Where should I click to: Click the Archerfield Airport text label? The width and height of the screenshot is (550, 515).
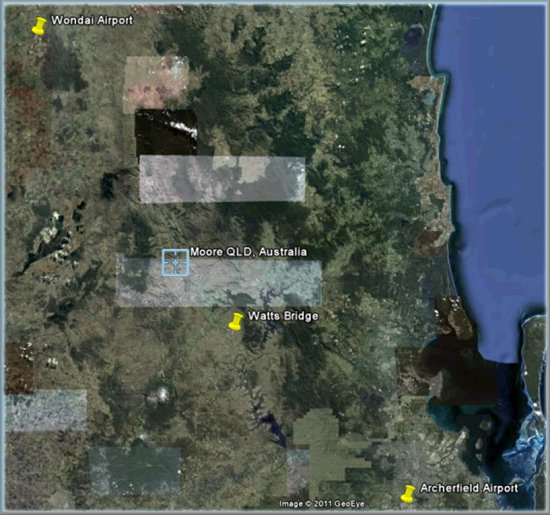469,488
